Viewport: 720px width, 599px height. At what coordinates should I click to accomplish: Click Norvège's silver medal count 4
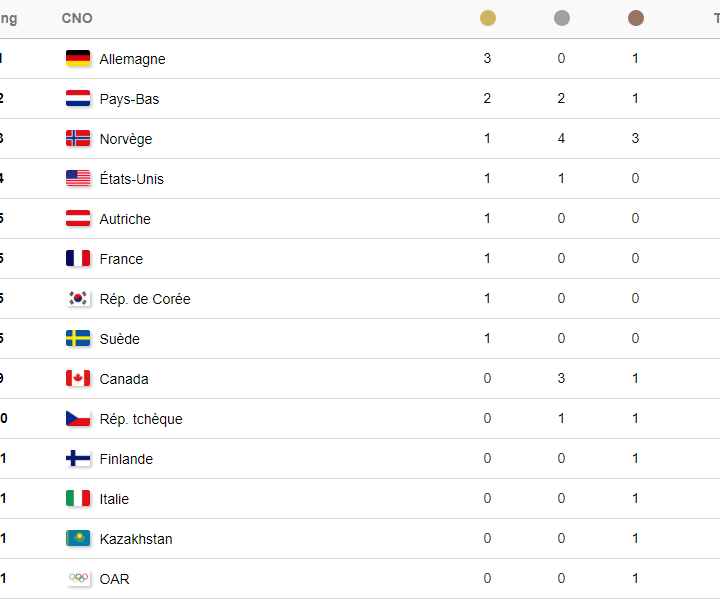561,138
